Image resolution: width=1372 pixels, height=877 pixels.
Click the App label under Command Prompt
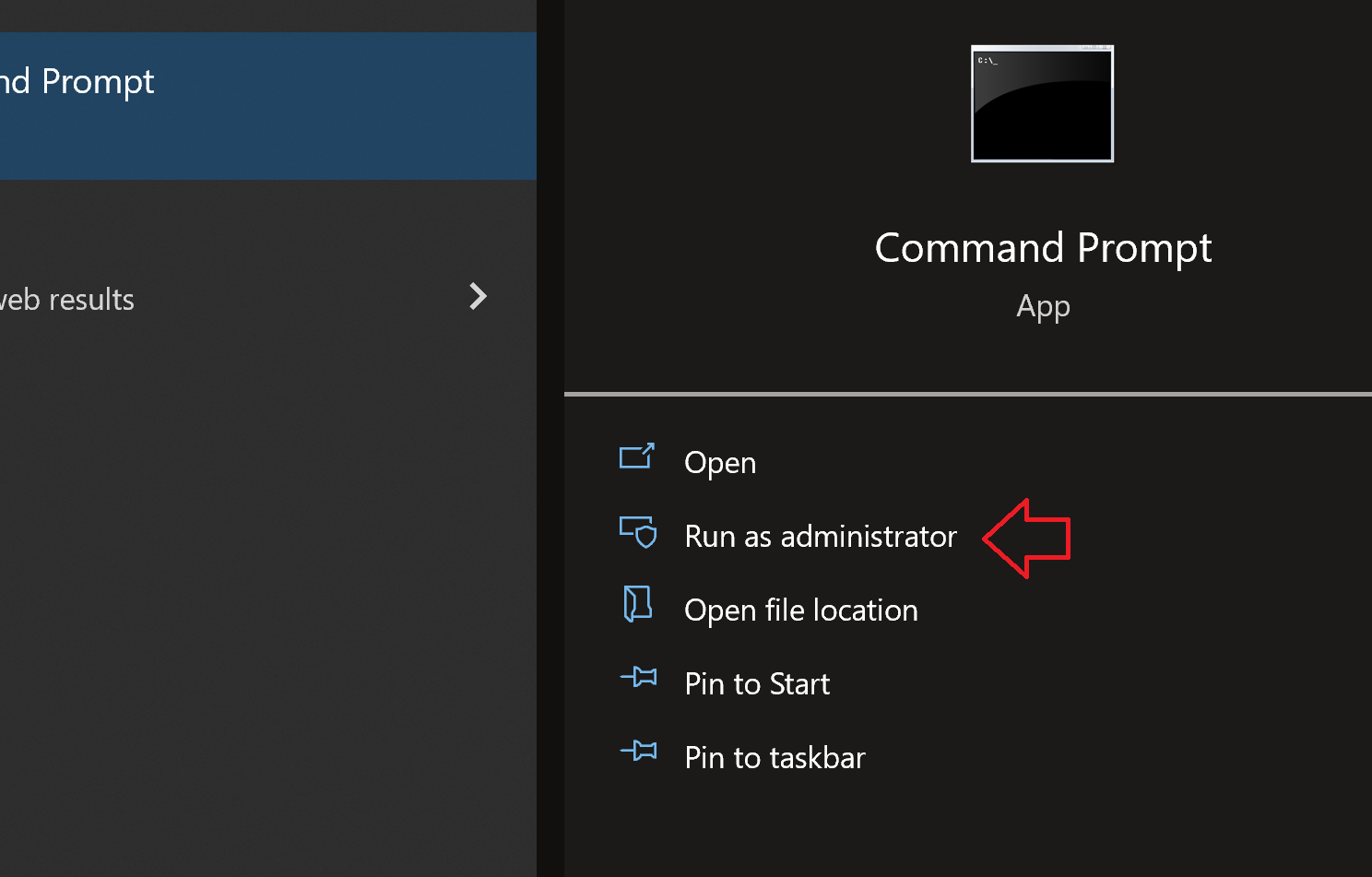[1043, 306]
